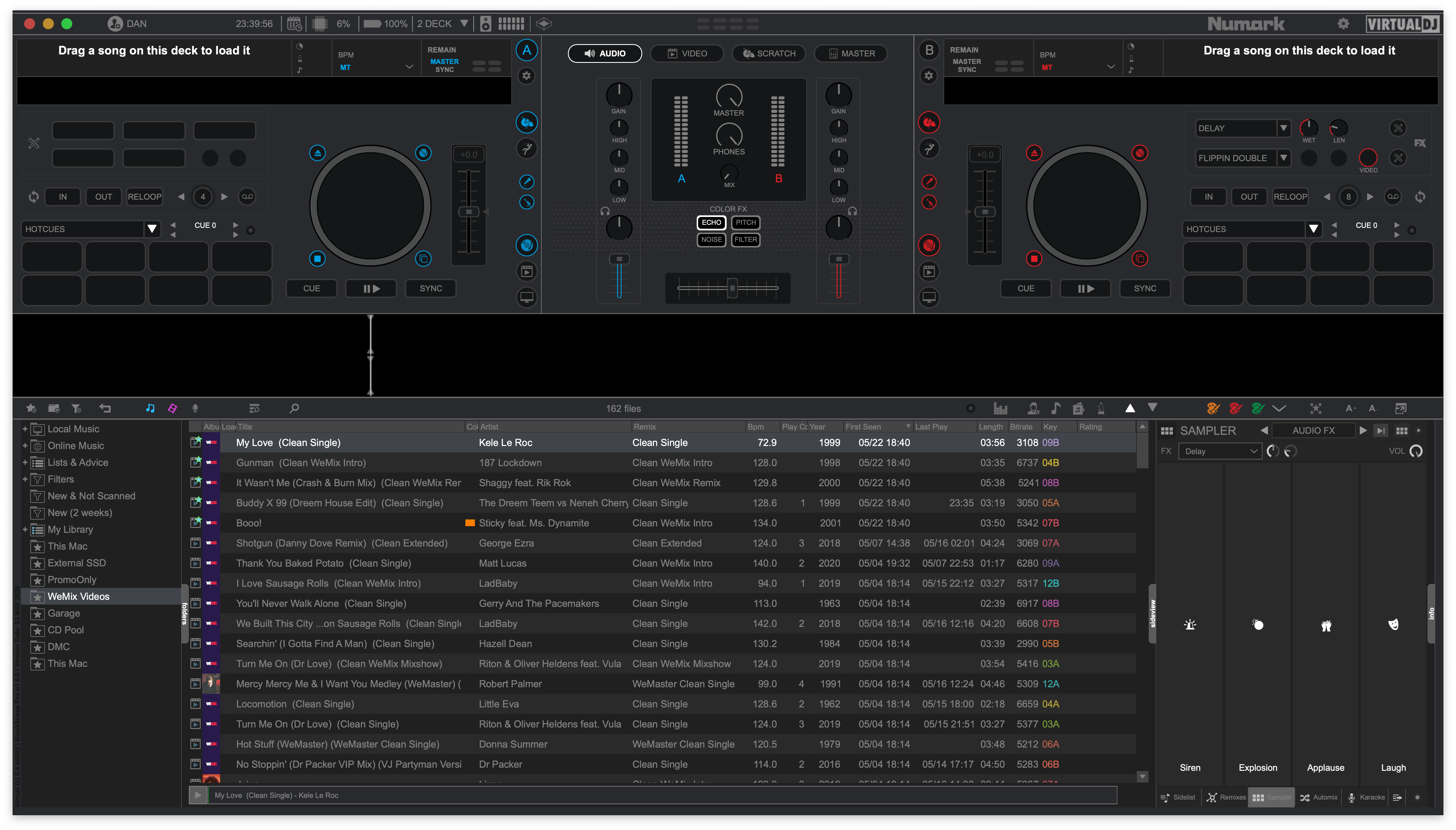Switch to the VIDEO mixer tab
1456x830 pixels.
[x=687, y=54]
